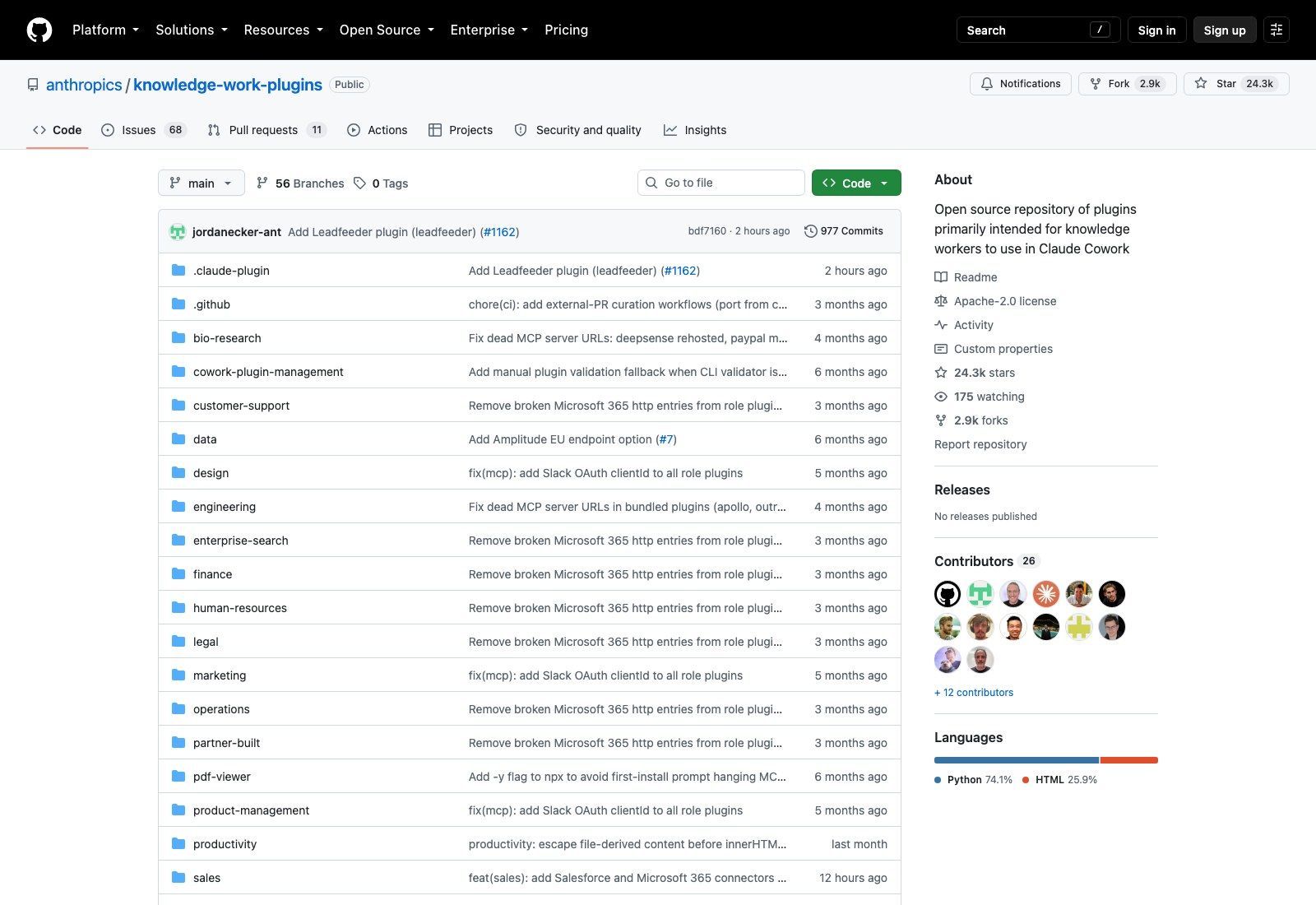Click the folder icon for sales
Viewport: 1316px width, 905px height.
178,877
